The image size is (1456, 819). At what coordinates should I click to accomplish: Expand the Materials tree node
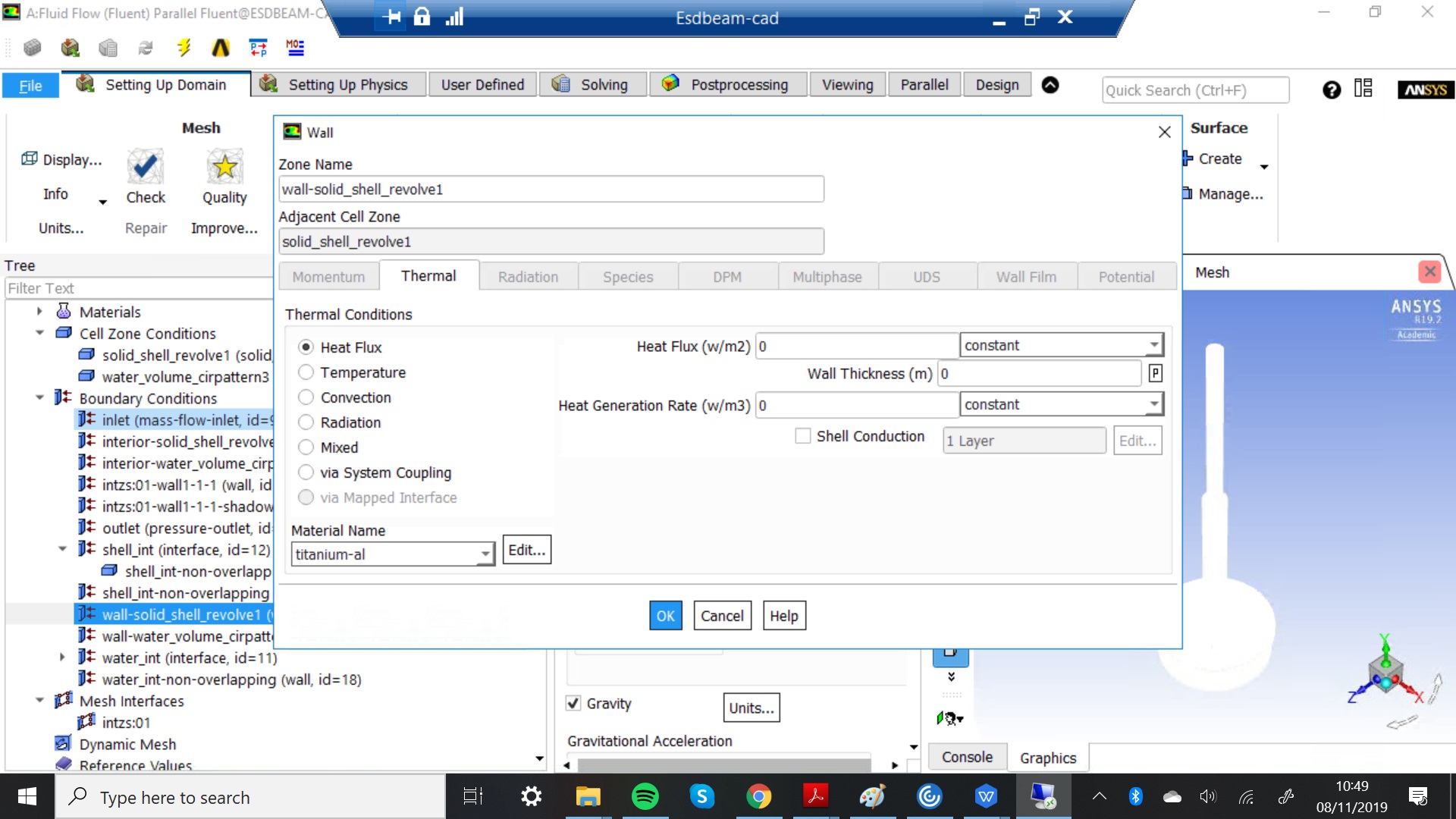click(x=39, y=312)
